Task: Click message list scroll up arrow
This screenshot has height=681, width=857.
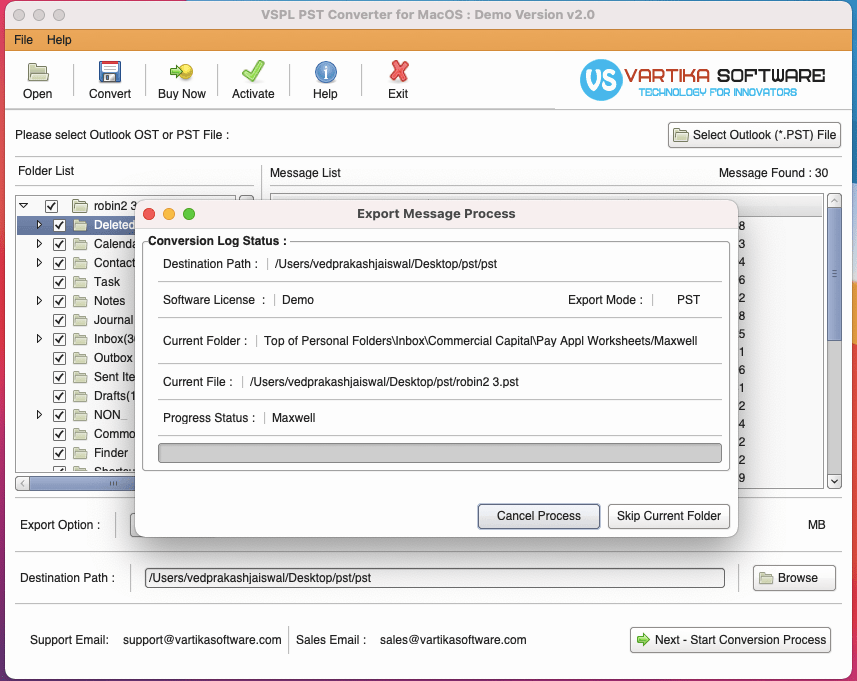Action: click(834, 201)
